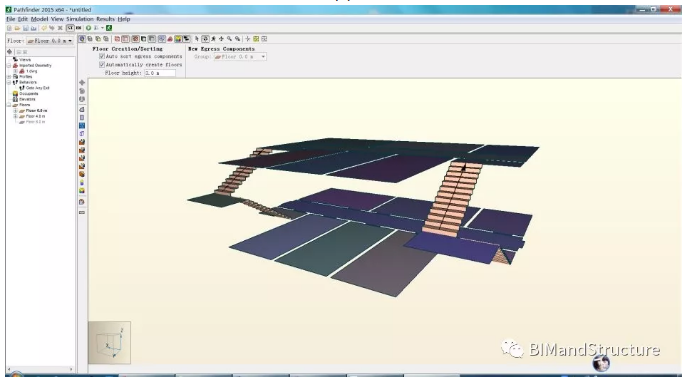Click the bottom flat icon in left toolbar

click(x=82, y=213)
